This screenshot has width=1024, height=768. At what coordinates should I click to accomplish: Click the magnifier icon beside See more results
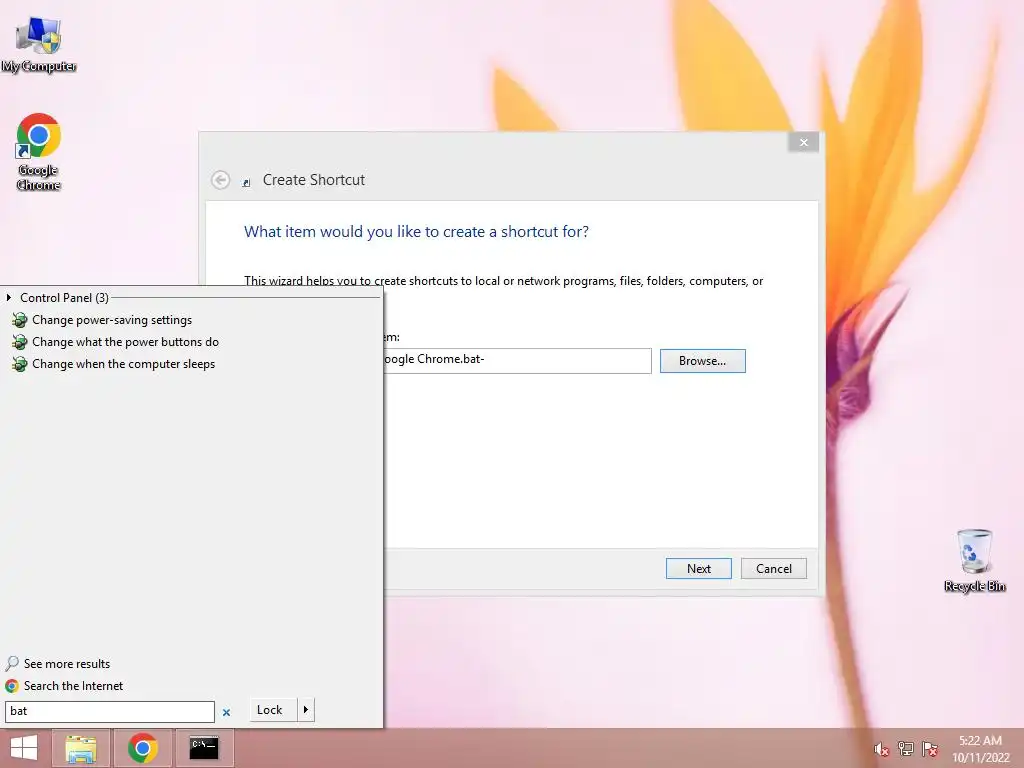coord(12,664)
